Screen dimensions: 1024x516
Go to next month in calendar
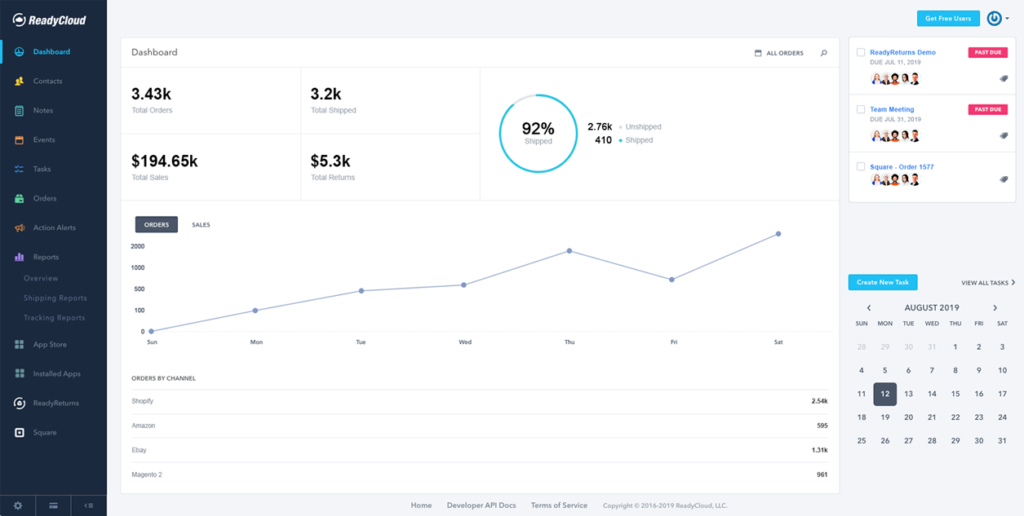click(x=995, y=308)
